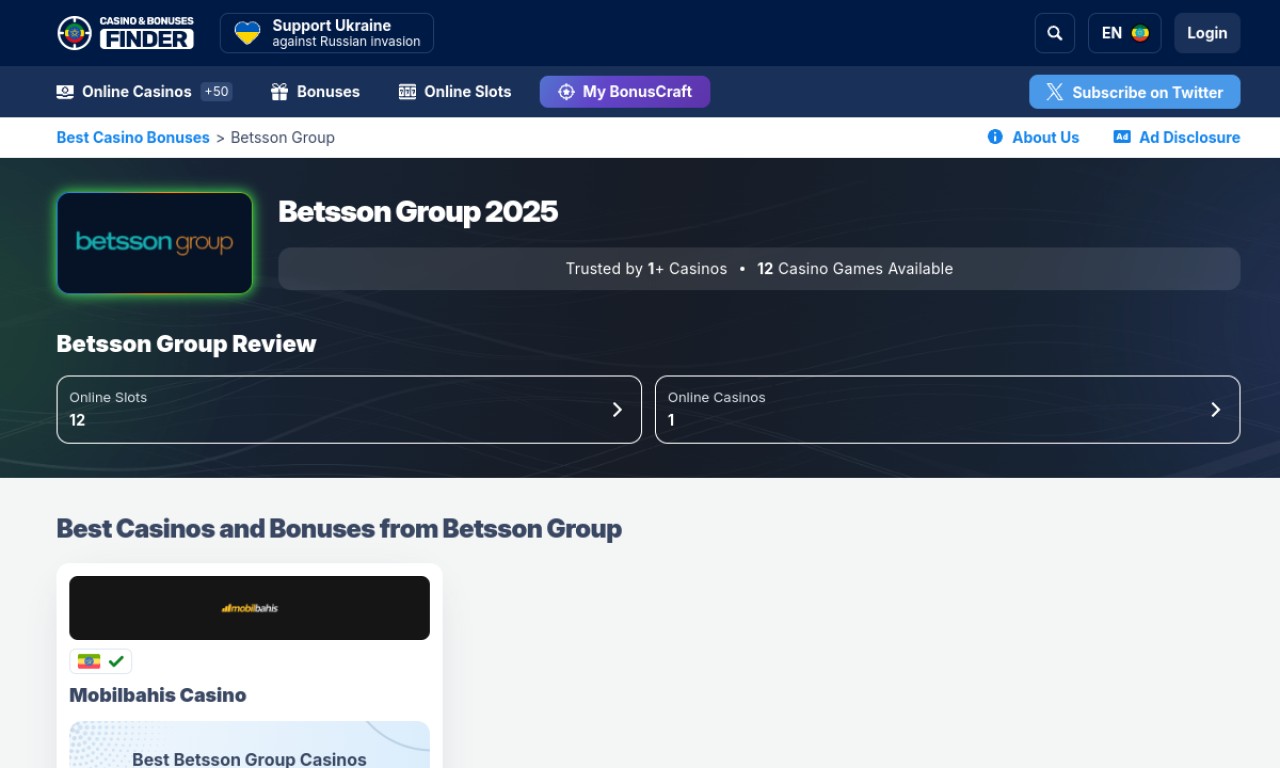1280x768 pixels.
Task: Click the Ethiopia flag badge on Mobilbahis card
Action: click(89, 661)
